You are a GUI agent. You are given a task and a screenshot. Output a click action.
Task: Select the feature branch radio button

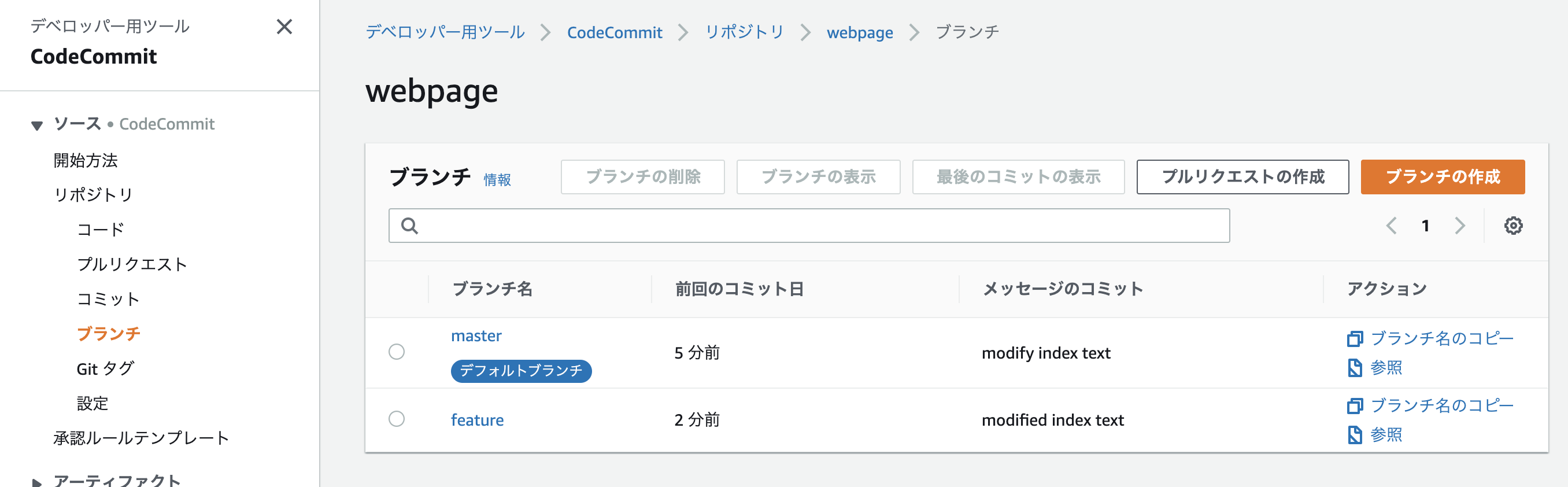[x=396, y=419]
